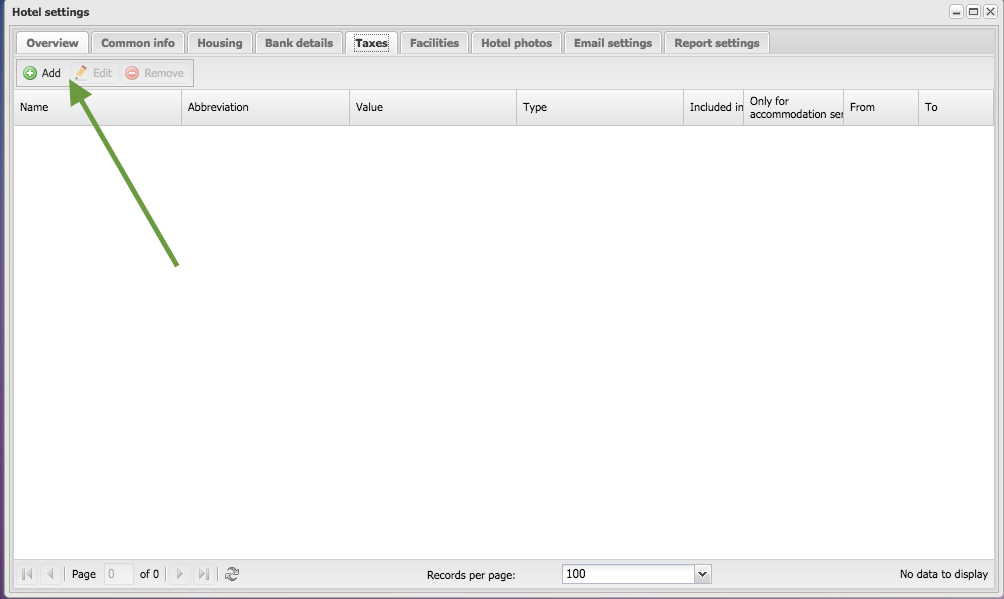Viewport: 1004px width, 599px height.
Task: Click the refresh records icon
Action: (x=232, y=573)
